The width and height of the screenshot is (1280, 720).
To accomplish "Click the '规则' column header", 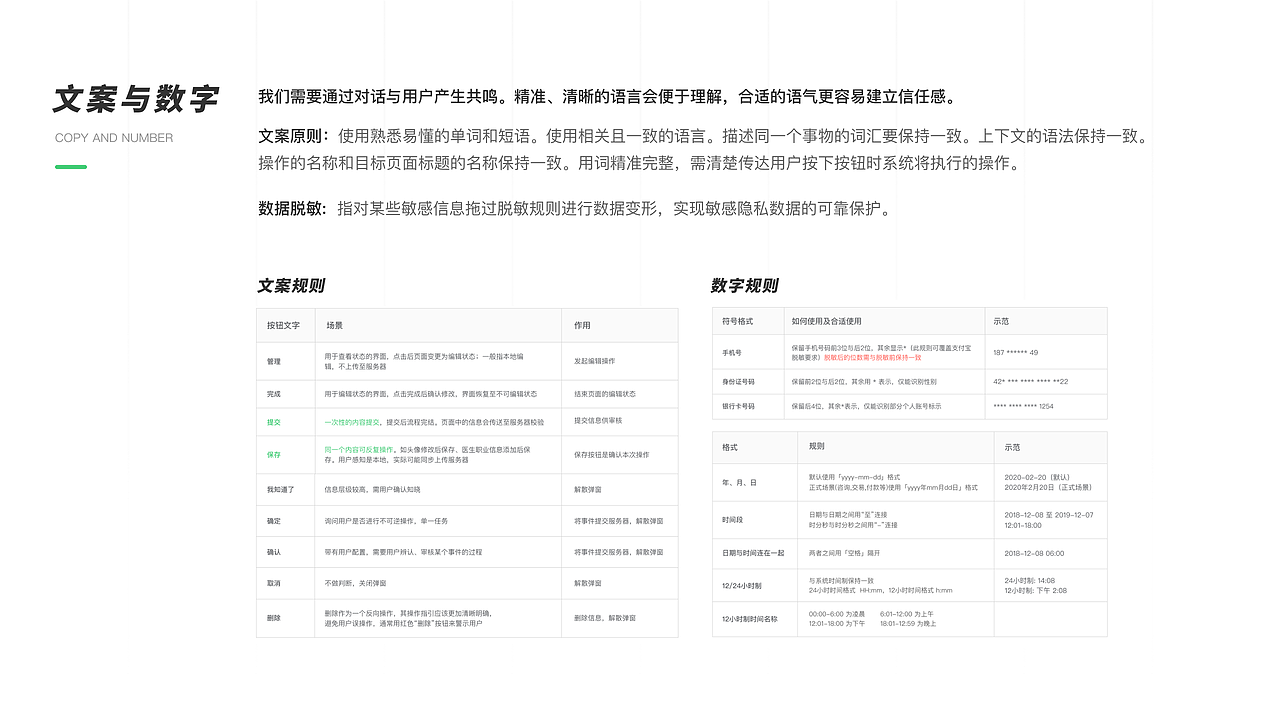I will click(x=817, y=446).
